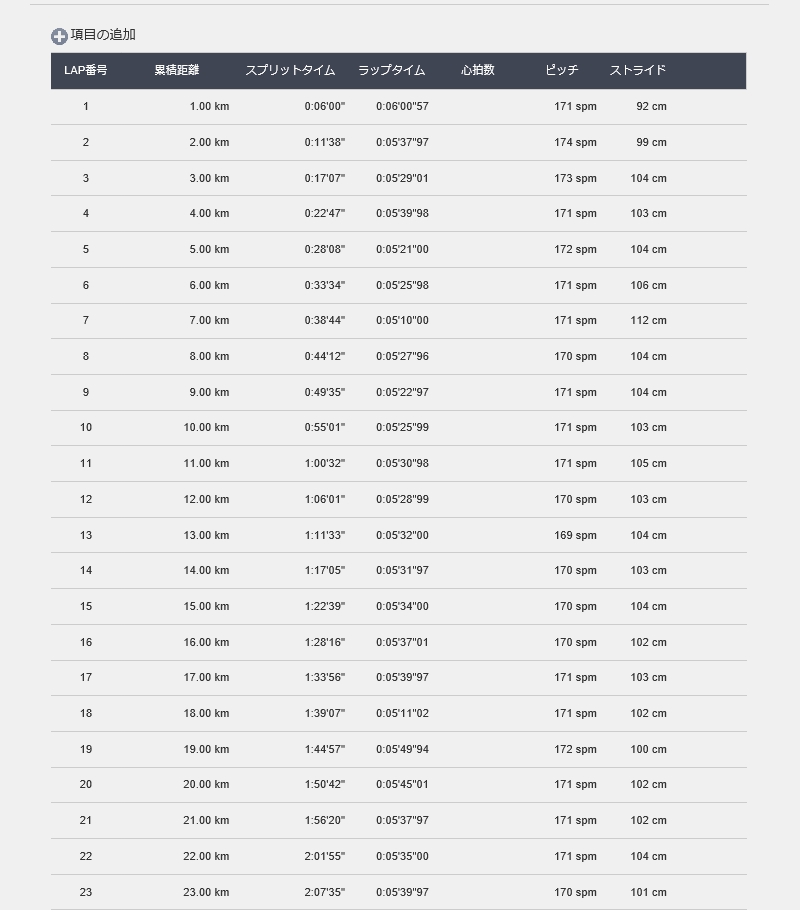Select lap 13 pitch value 169 spm

pos(575,535)
